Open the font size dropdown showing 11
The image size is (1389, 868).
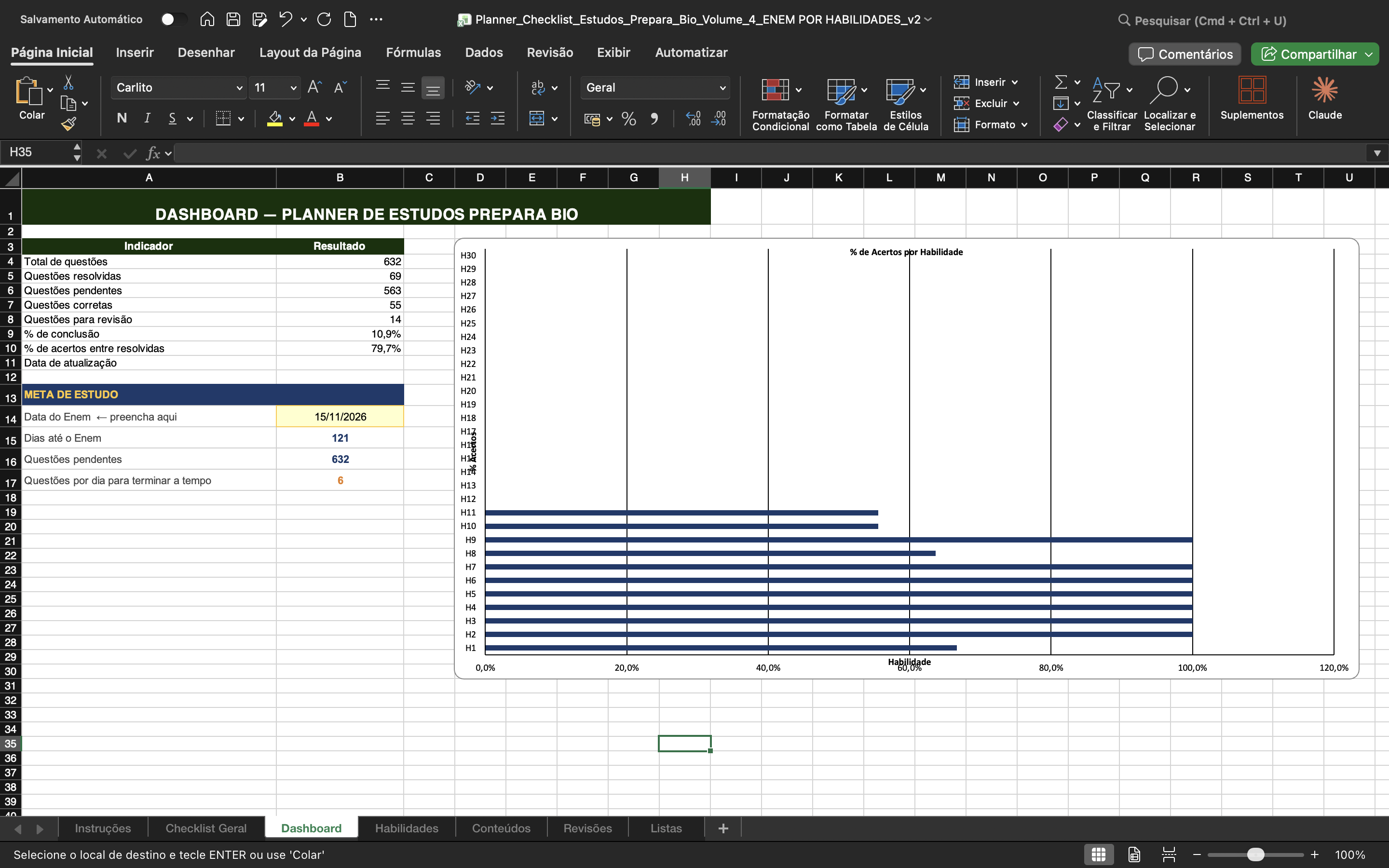(x=275, y=88)
